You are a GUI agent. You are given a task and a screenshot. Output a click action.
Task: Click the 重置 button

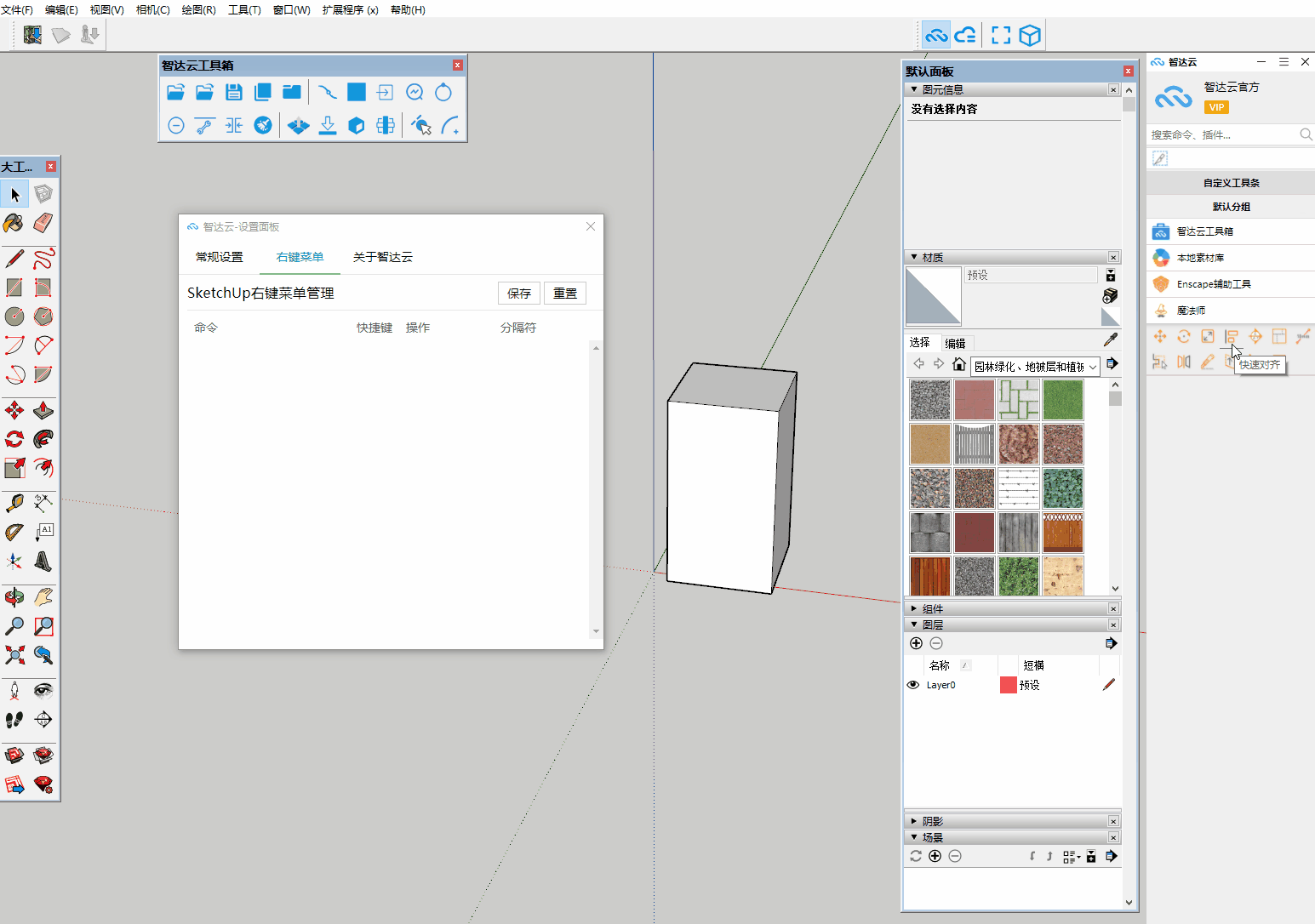[x=564, y=294]
